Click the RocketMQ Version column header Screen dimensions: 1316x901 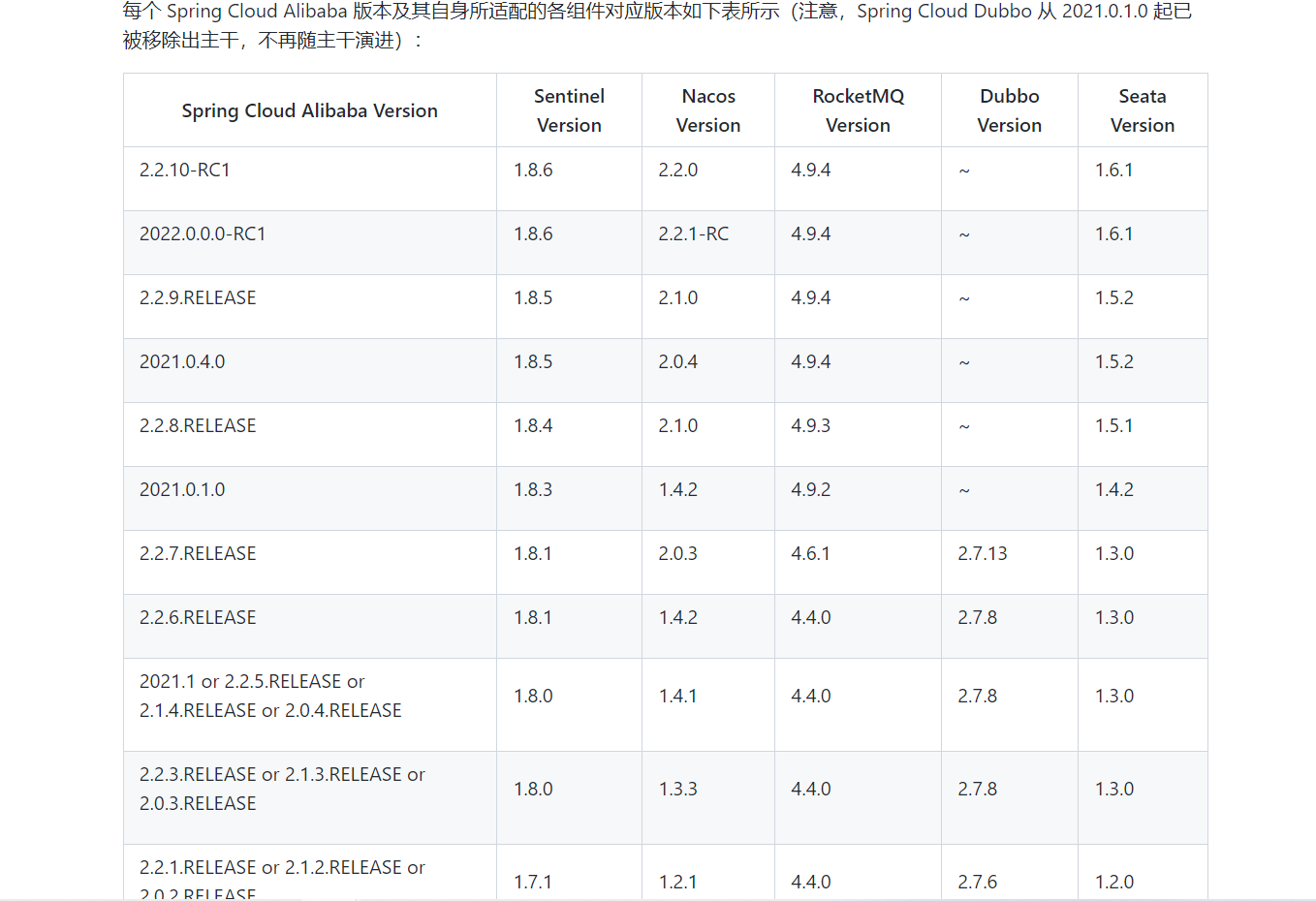point(858,109)
